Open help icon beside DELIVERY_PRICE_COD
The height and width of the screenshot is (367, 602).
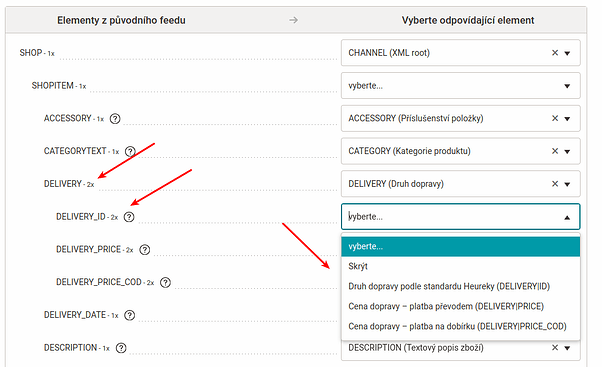pyautogui.click(x=165, y=283)
